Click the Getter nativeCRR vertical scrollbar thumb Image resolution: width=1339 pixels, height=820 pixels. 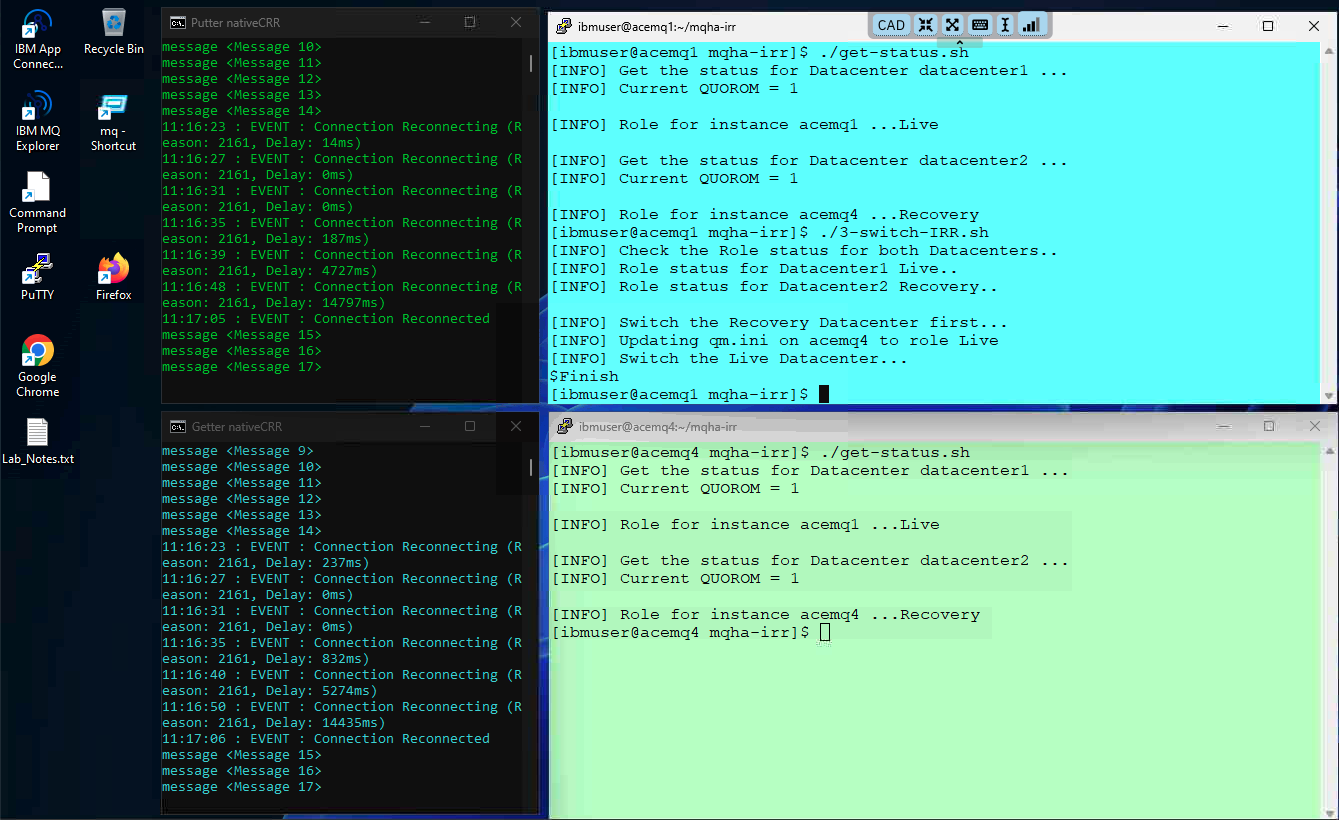[x=531, y=468]
